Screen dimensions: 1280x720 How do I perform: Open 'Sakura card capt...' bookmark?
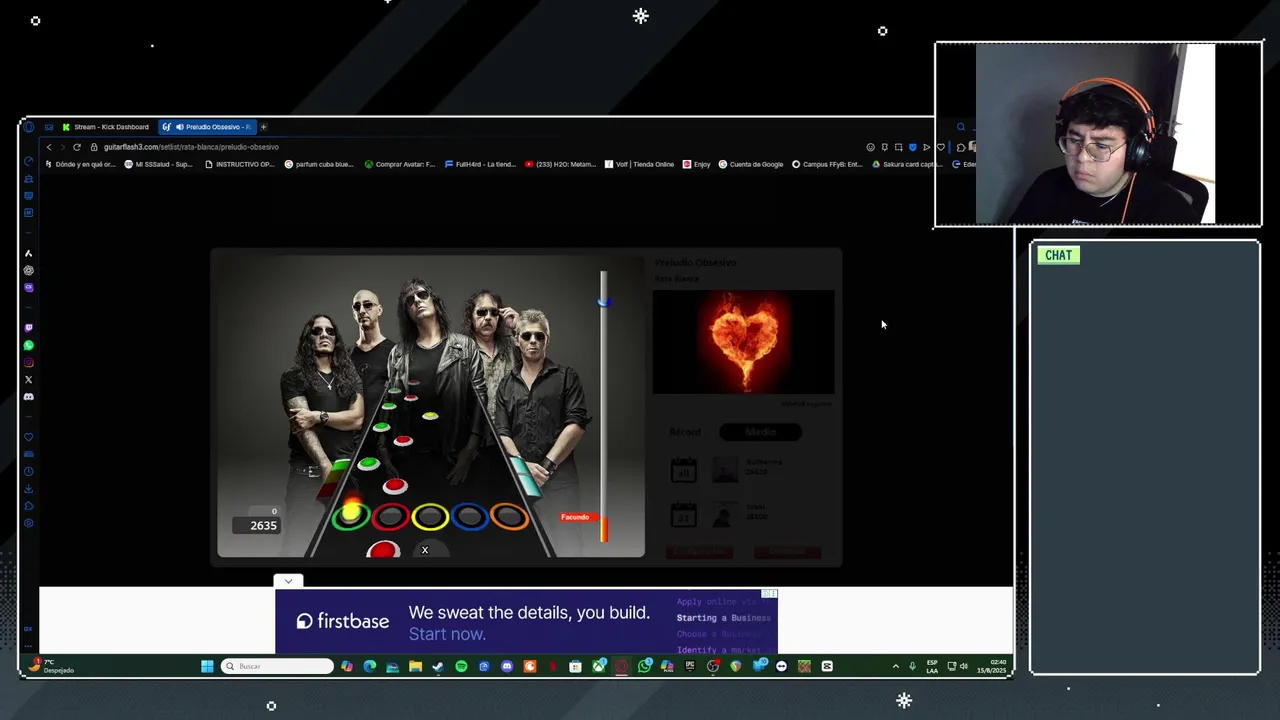(x=906, y=164)
